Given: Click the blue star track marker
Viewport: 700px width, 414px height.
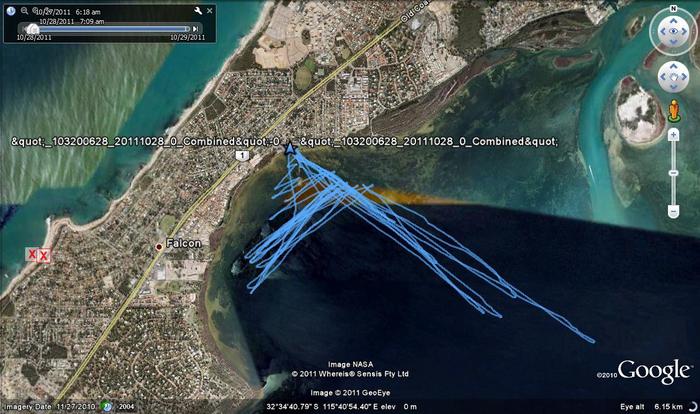Looking at the screenshot, I should pyautogui.click(x=290, y=147).
